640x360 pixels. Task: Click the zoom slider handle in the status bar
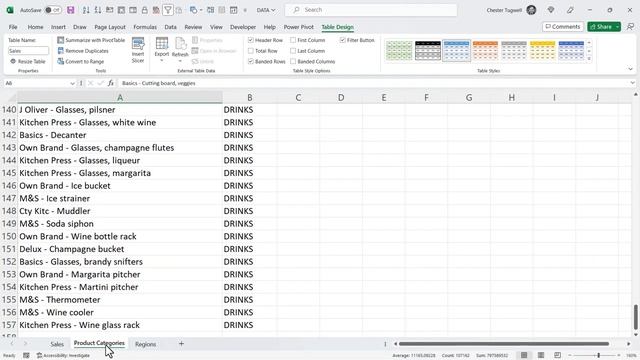pos(598,356)
